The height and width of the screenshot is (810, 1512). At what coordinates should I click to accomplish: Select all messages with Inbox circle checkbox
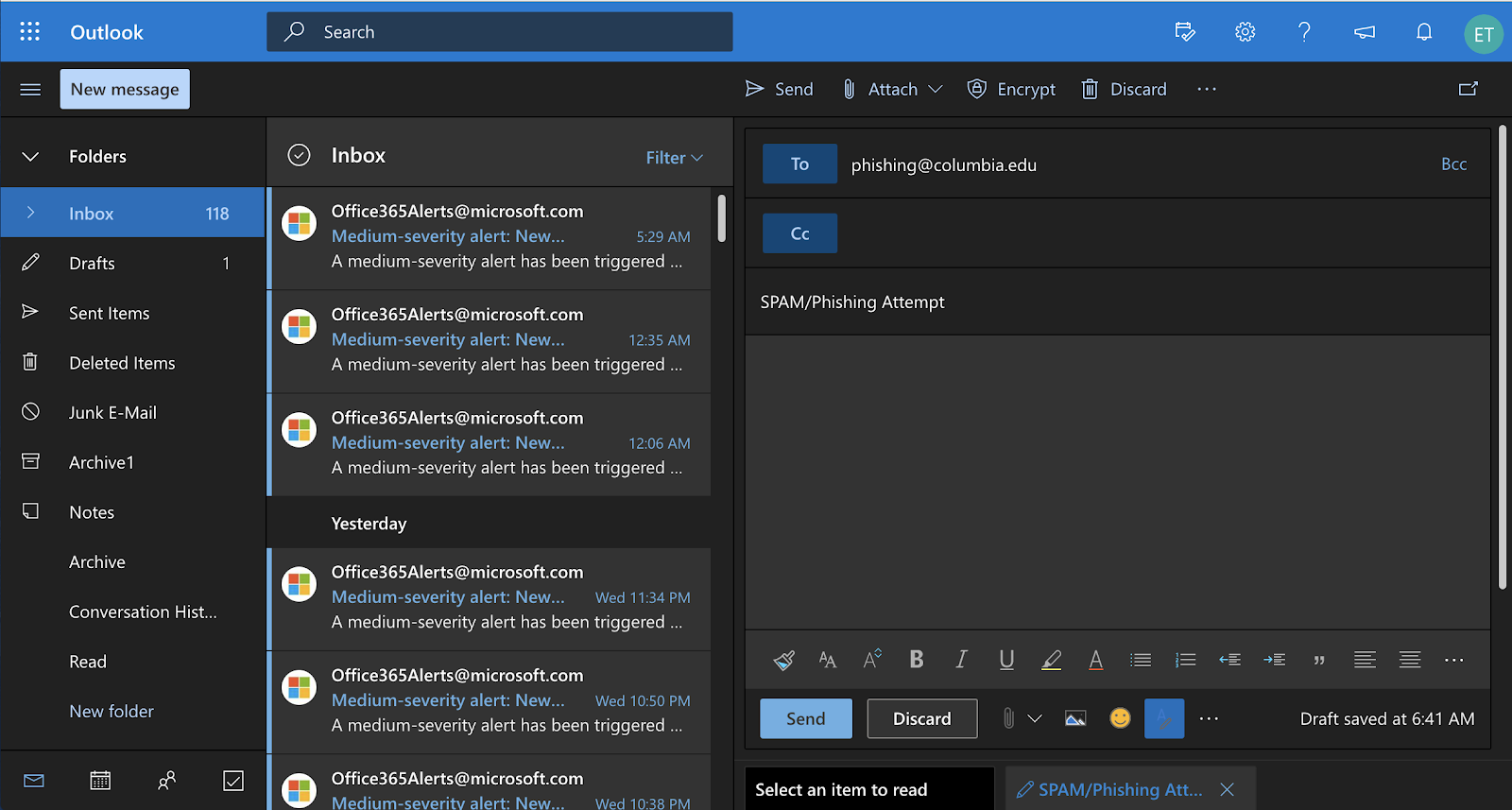299,155
